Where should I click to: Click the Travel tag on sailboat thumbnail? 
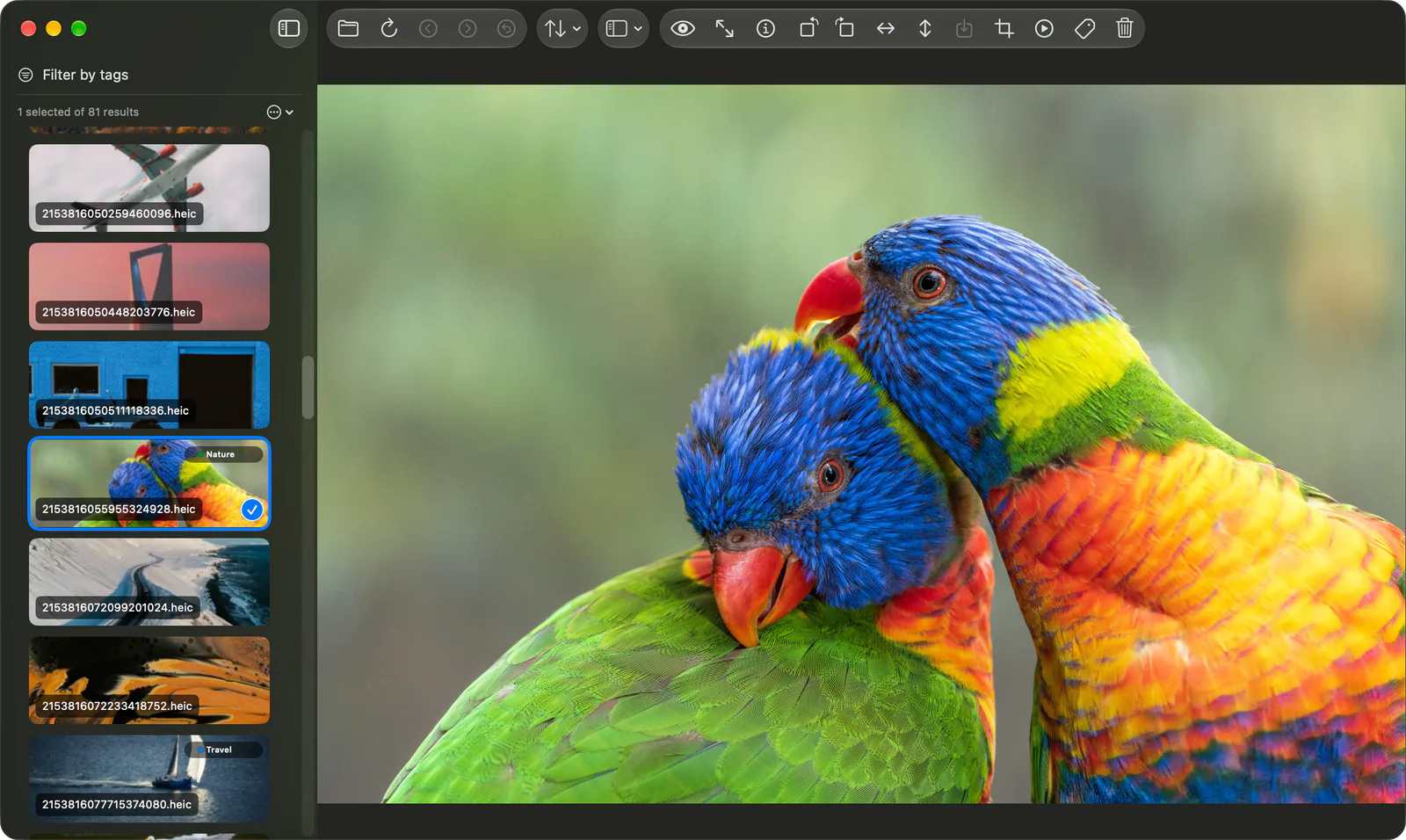pos(224,749)
